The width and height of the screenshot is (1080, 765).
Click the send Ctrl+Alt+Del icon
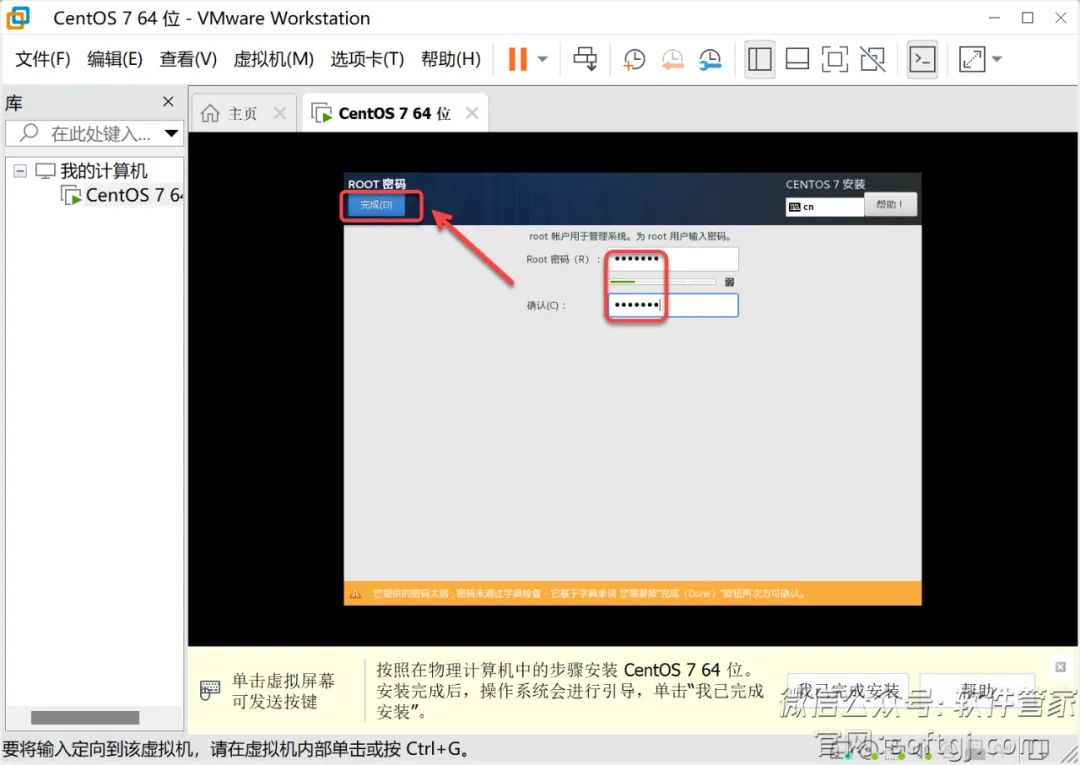click(x=585, y=59)
